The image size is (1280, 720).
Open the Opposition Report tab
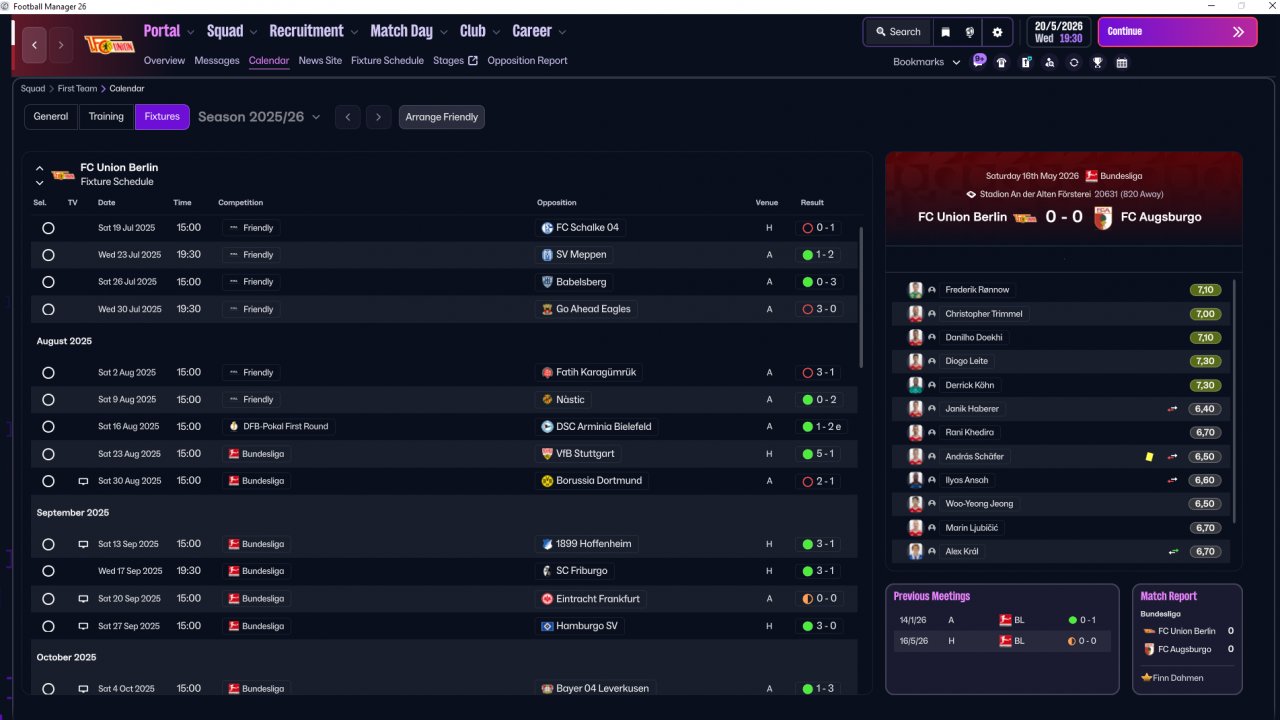tap(527, 61)
